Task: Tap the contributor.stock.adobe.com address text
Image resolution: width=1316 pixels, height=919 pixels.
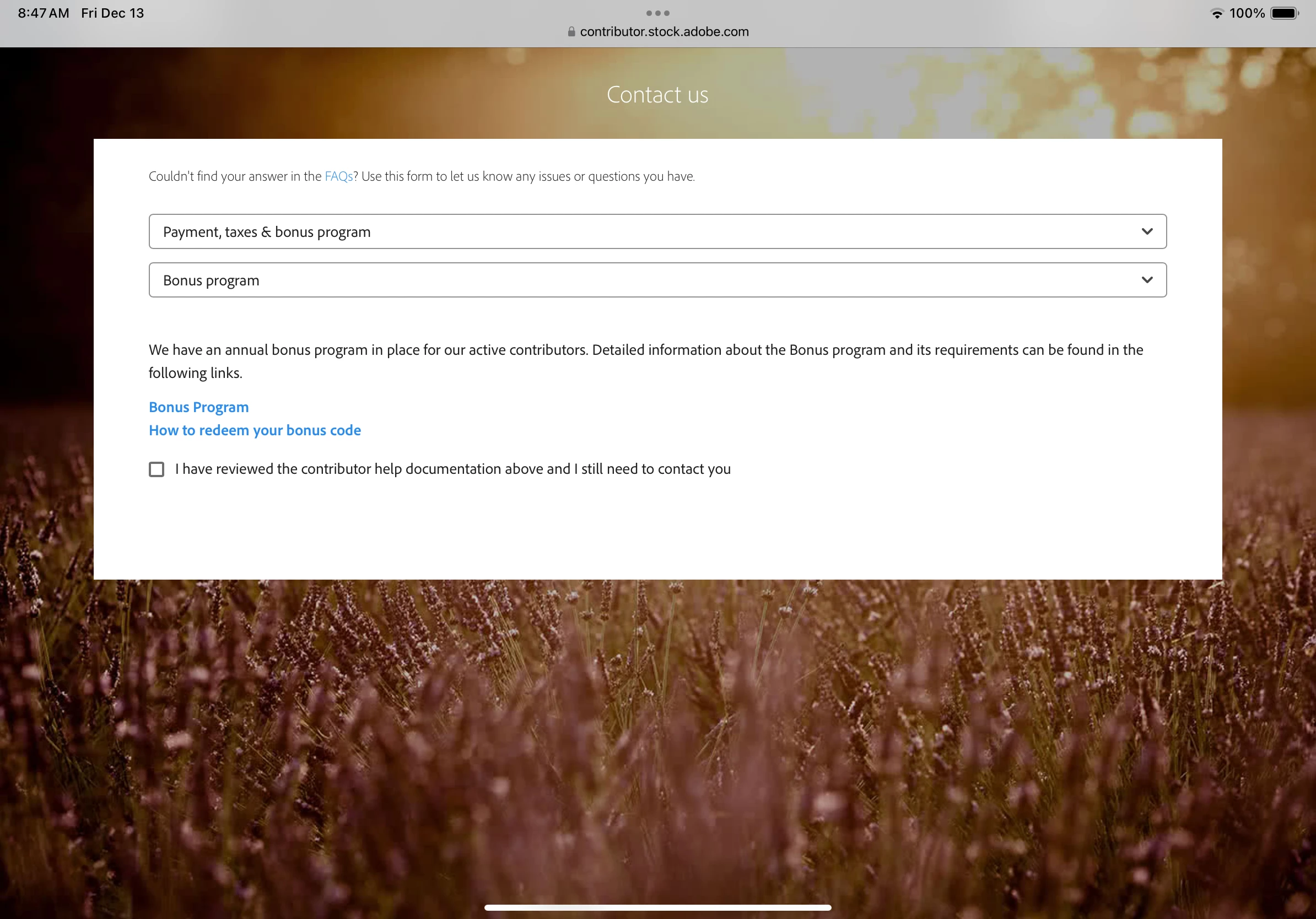Action: tap(664, 32)
